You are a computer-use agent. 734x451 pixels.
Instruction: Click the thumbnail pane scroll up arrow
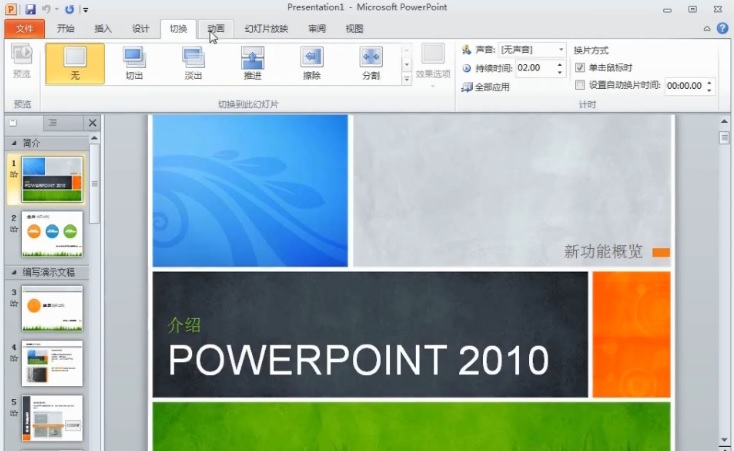(95, 138)
